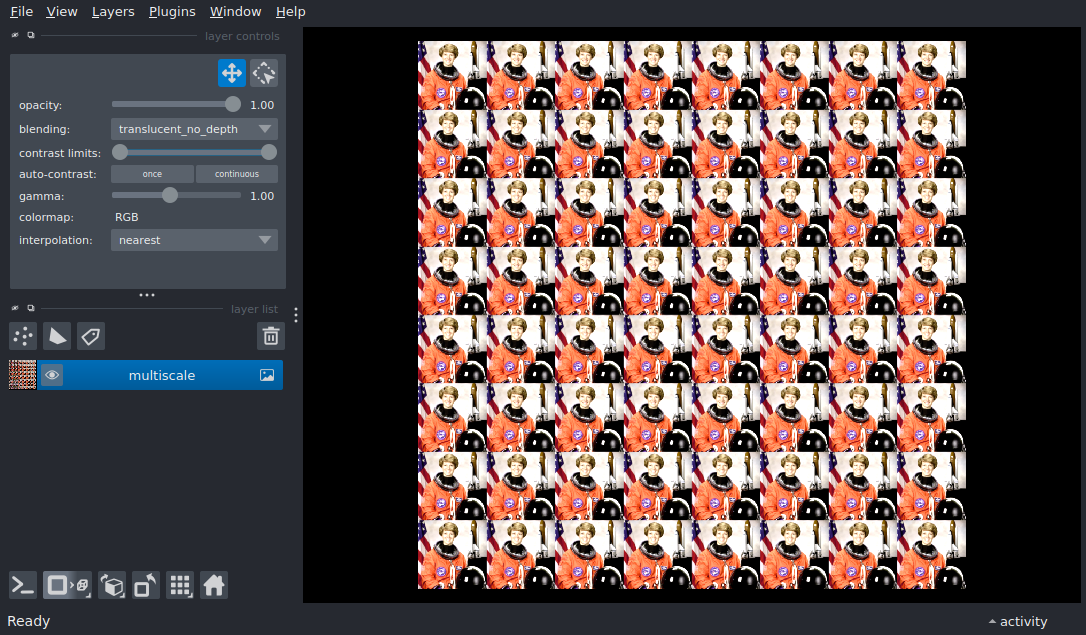Hide layer controls panel button

point(15,35)
